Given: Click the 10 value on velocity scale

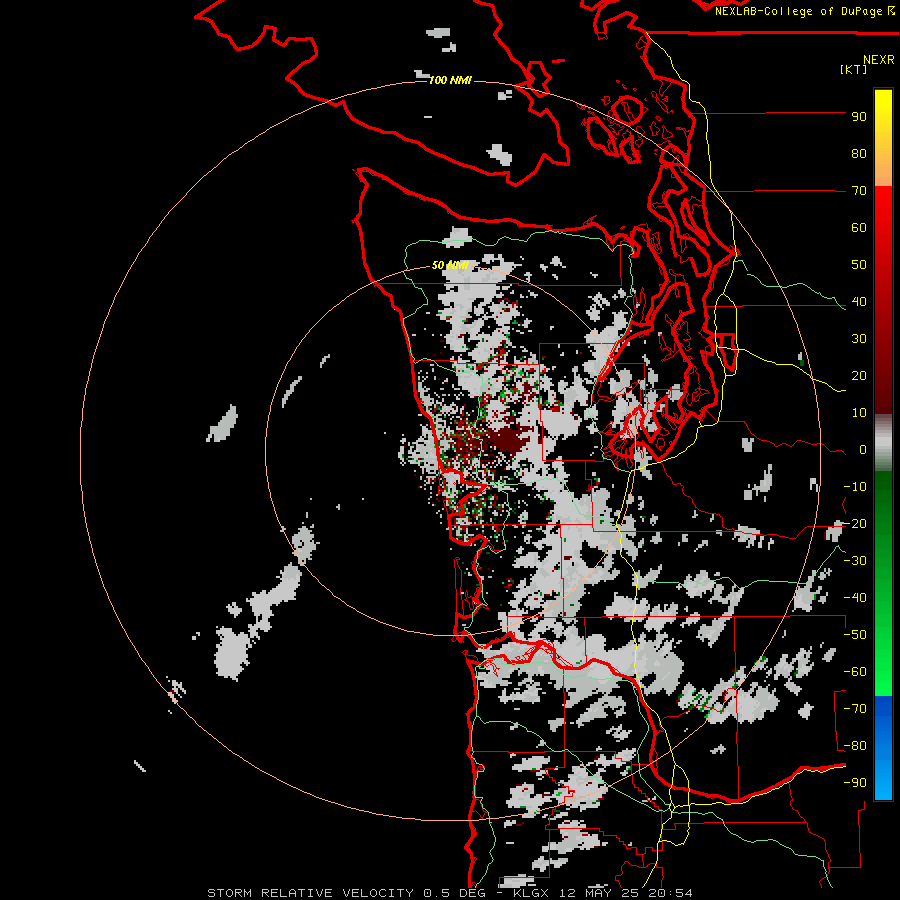Looking at the screenshot, I should [859, 413].
